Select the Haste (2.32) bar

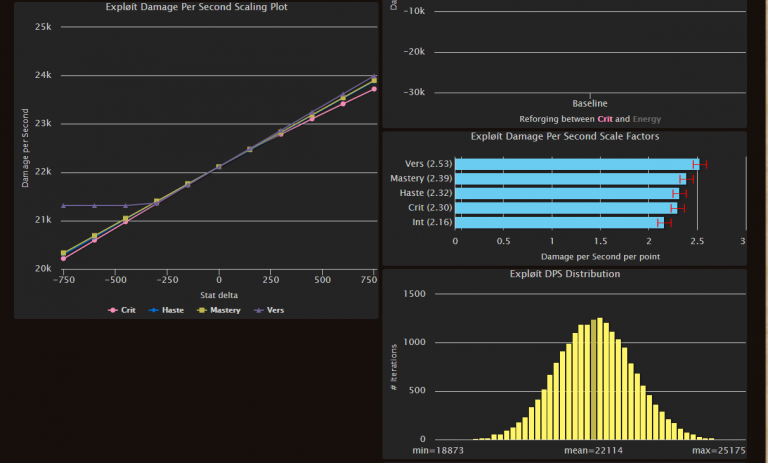coord(565,193)
